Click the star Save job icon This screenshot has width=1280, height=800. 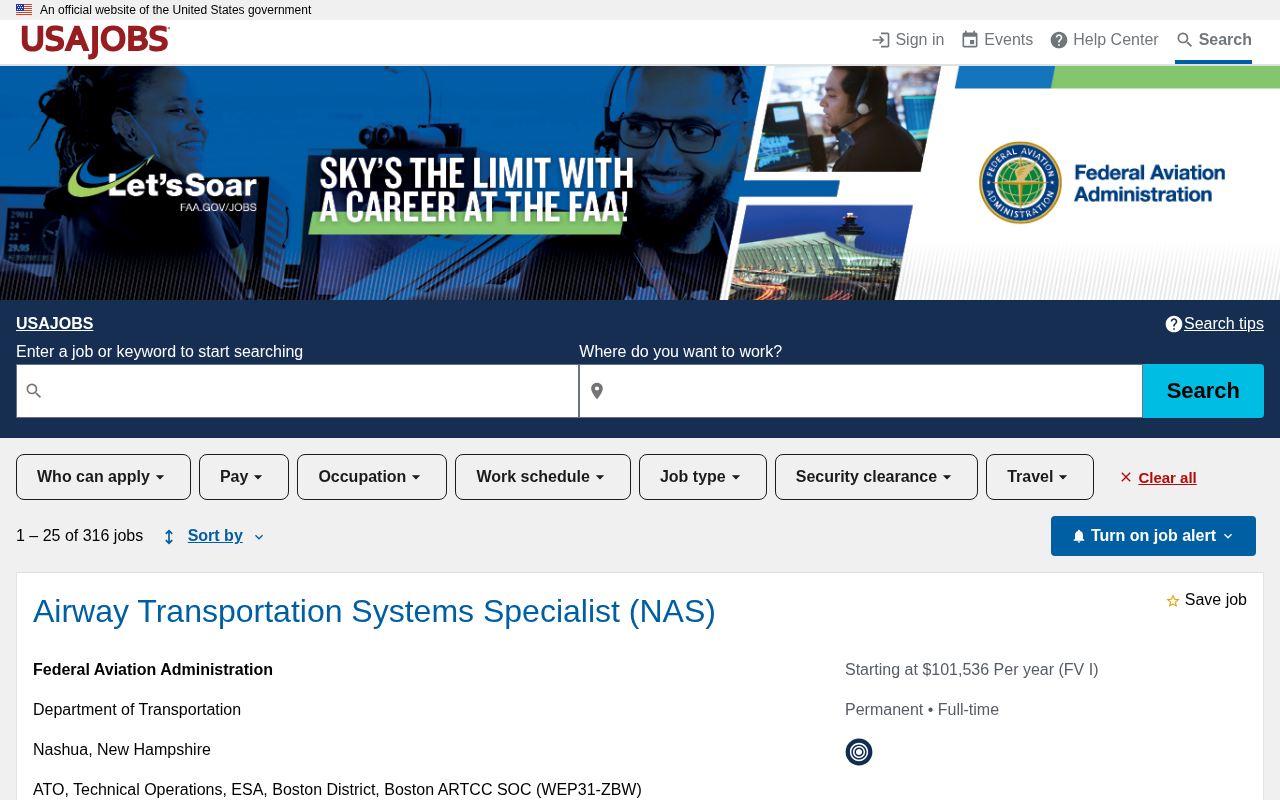click(x=1173, y=601)
